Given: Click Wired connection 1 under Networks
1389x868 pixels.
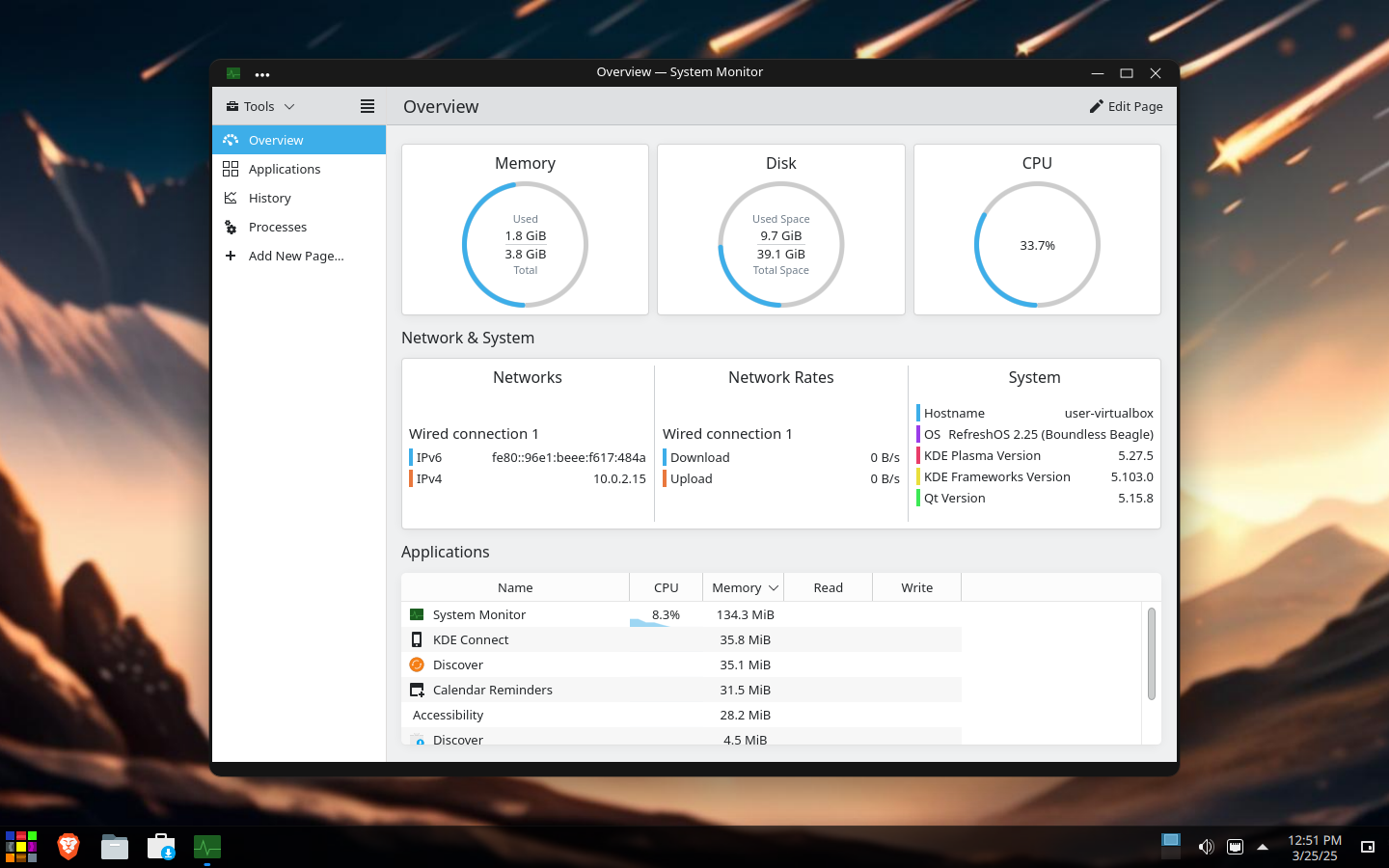Looking at the screenshot, I should [474, 434].
